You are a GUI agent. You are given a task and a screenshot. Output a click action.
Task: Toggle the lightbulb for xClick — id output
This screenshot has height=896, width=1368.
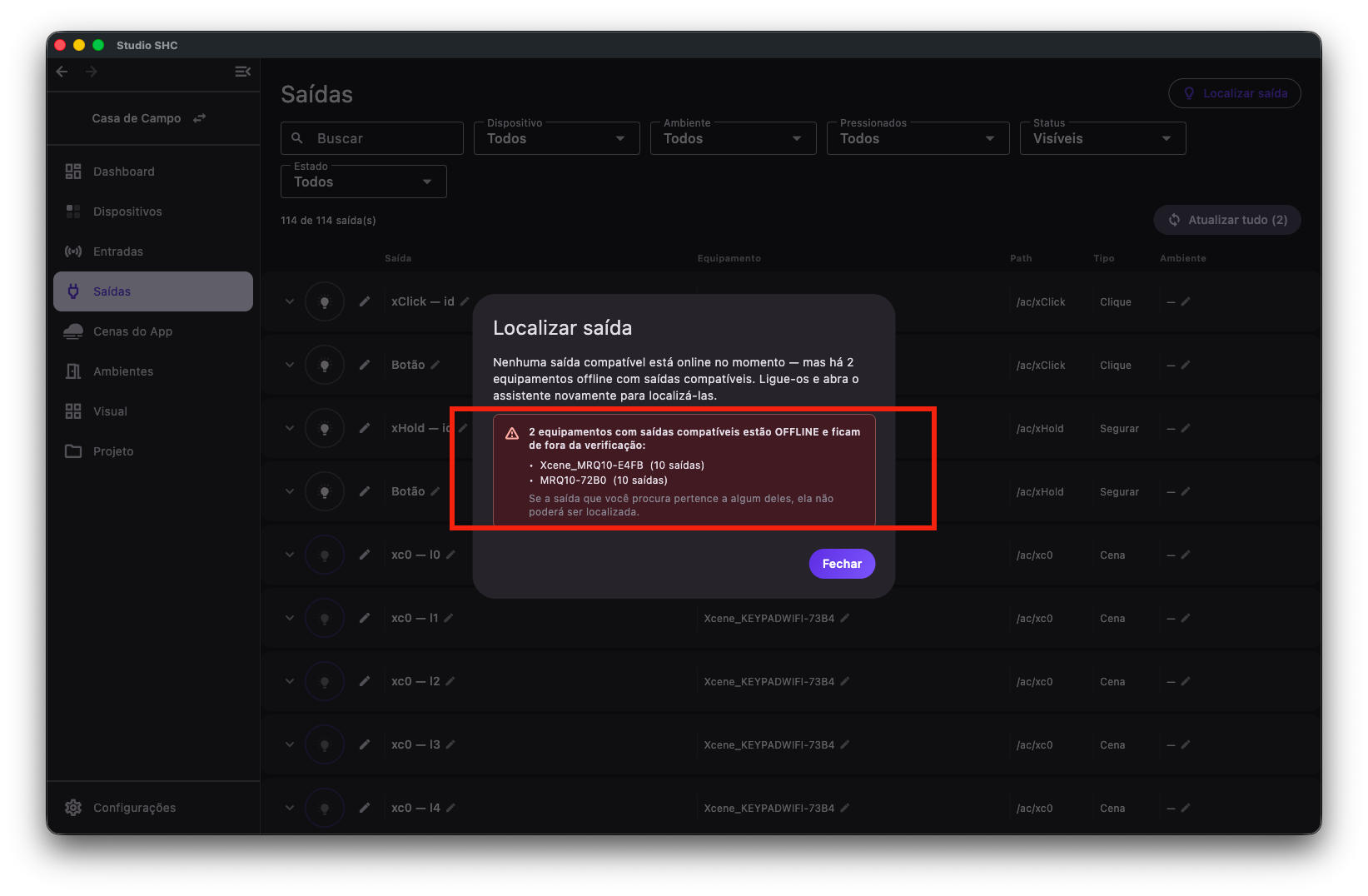point(325,301)
